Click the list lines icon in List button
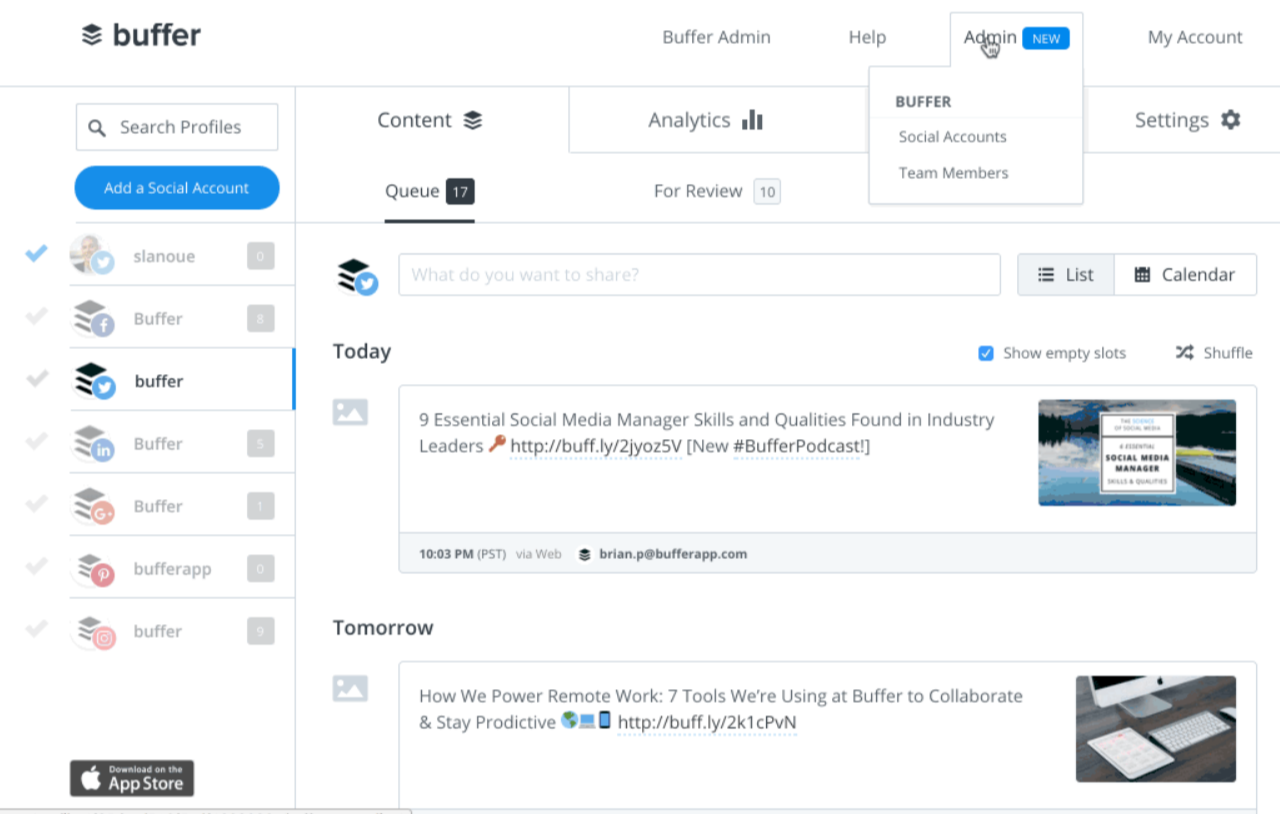This screenshot has width=1280, height=814. (x=1046, y=275)
